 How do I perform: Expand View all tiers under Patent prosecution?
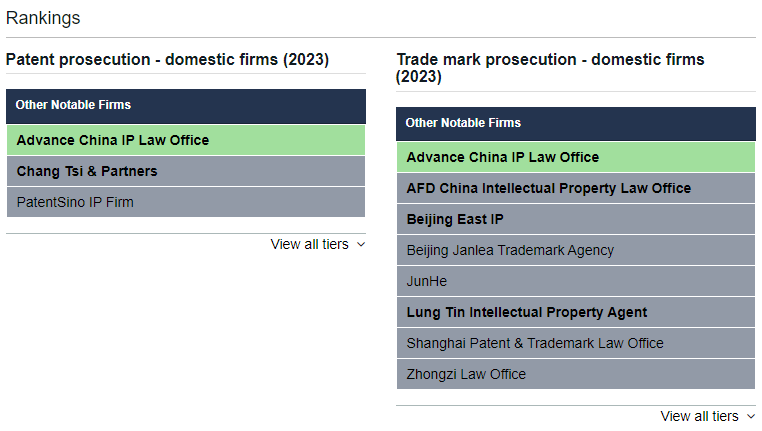tap(309, 244)
